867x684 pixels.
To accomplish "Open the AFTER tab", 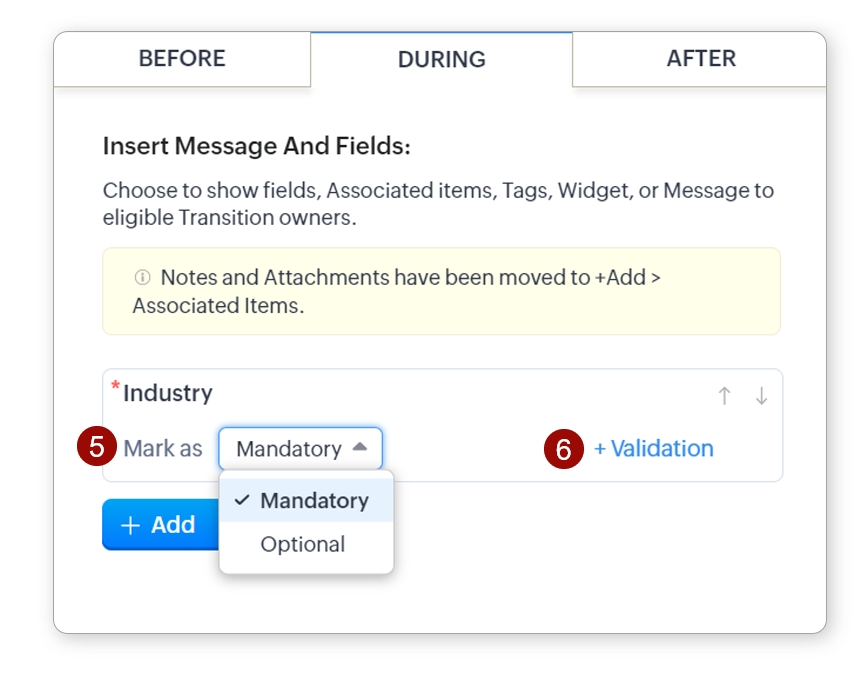I will pos(701,58).
